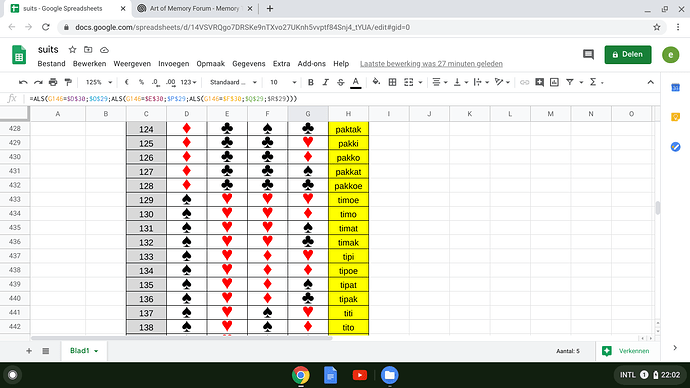Click the green Delen share button
Viewport: 690px width, 388px height.
coord(628,55)
